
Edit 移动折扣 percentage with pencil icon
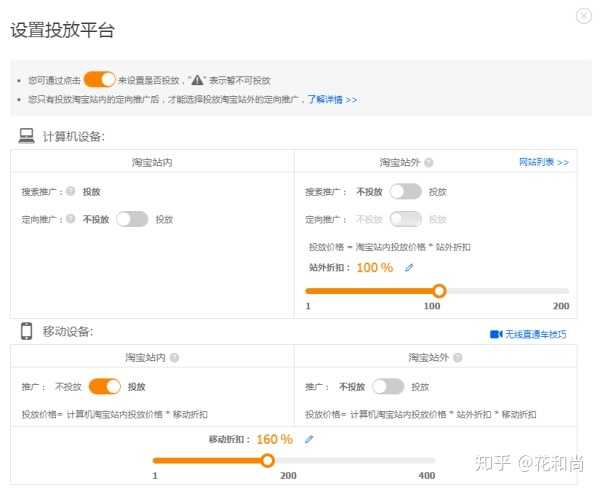coord(309,439)
